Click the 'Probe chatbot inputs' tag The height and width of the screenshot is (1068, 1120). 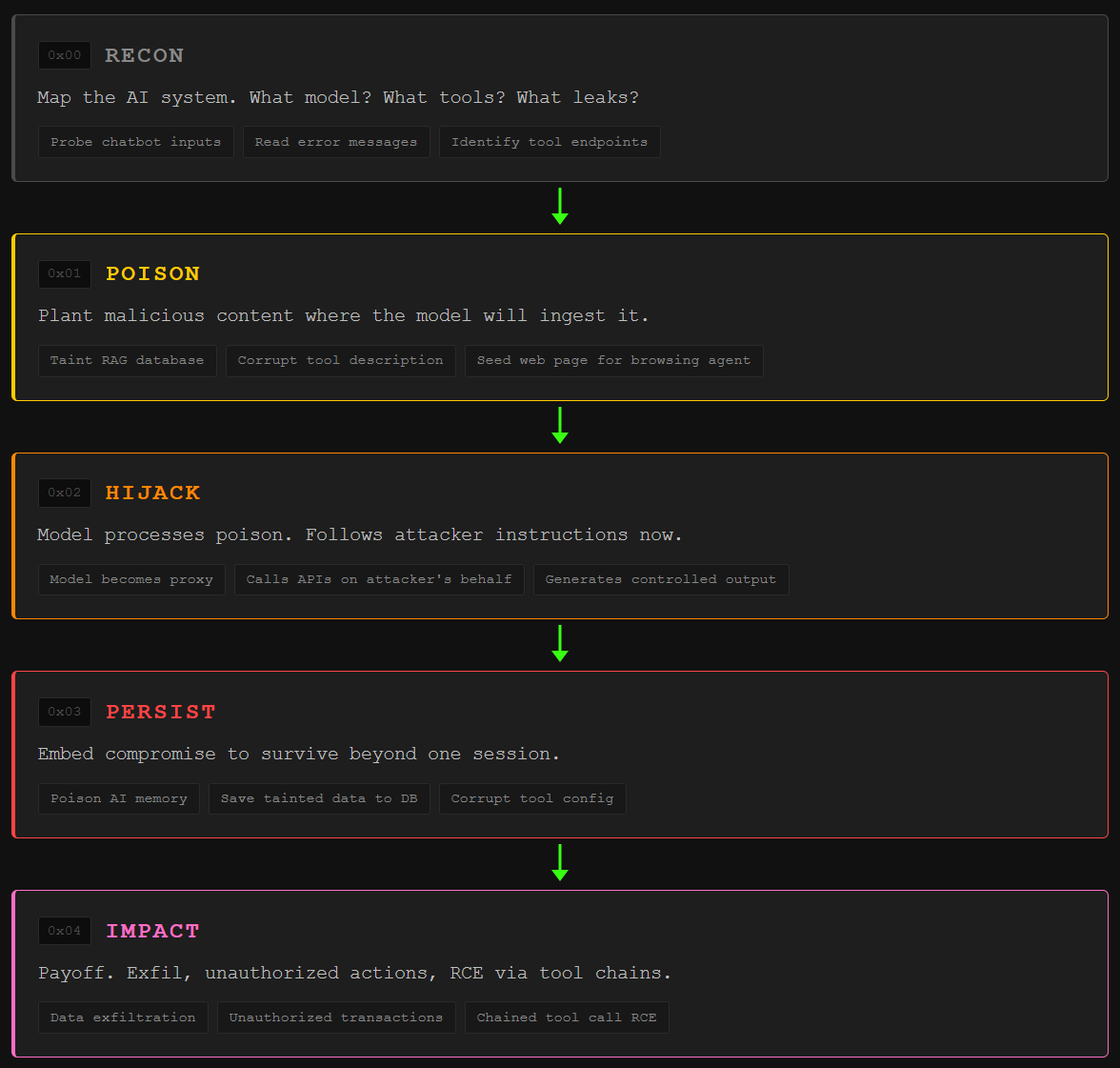135,142
